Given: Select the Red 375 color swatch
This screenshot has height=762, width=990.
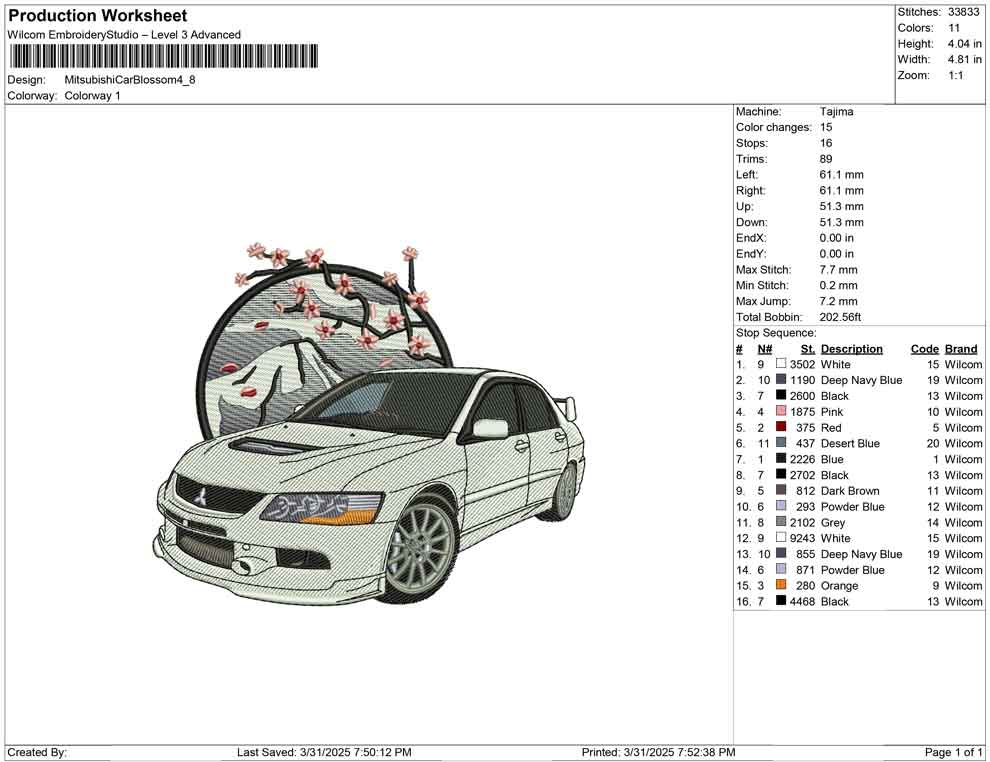Looking at the screenshot, I should point(781,427).
